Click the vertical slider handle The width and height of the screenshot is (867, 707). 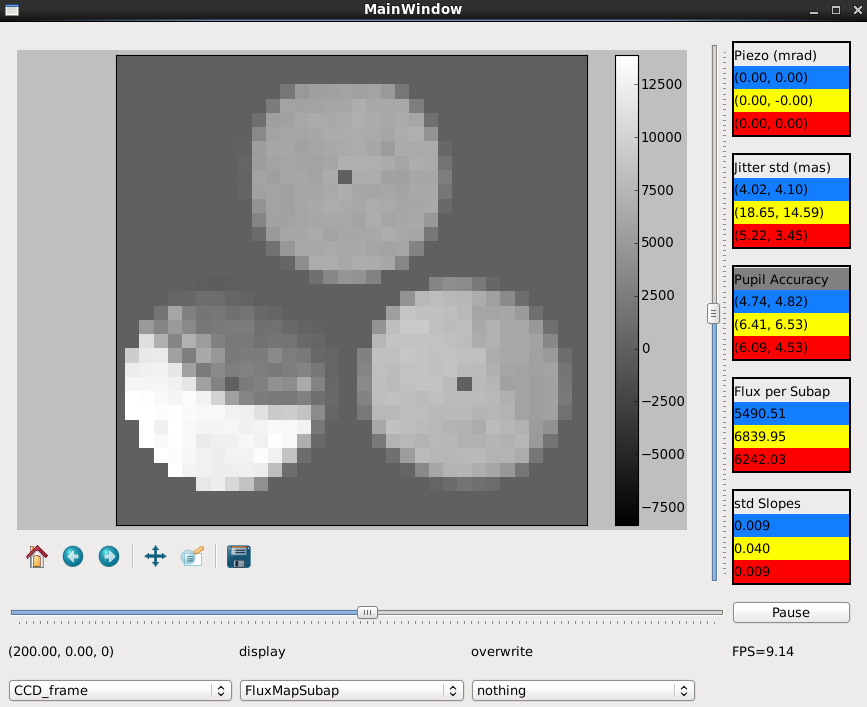point(713,313)
